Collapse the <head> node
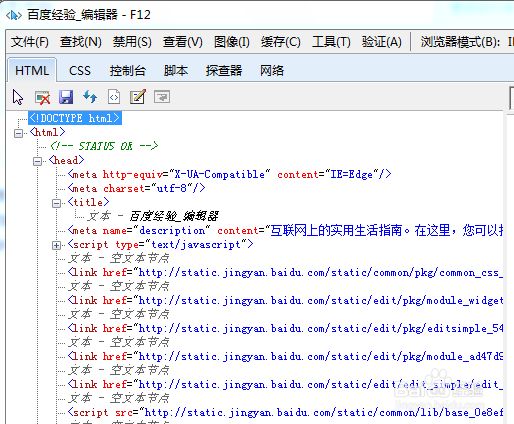This screenshot has width=514, height=424. (x=38, y=161)
